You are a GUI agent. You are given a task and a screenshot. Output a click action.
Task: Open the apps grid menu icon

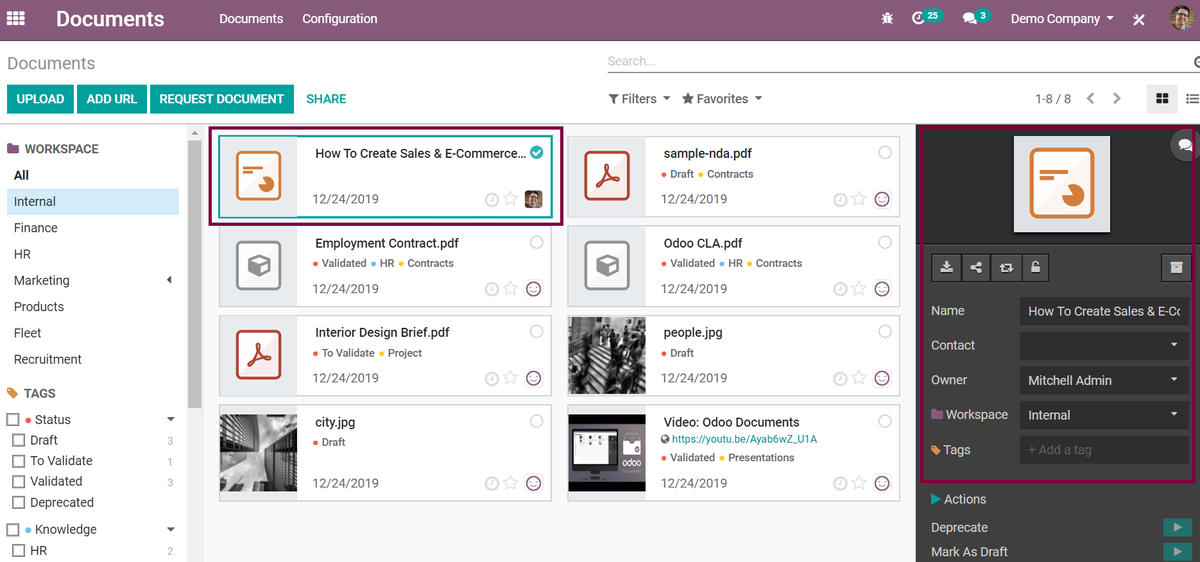pyautogui.click(x=16, y=19)
